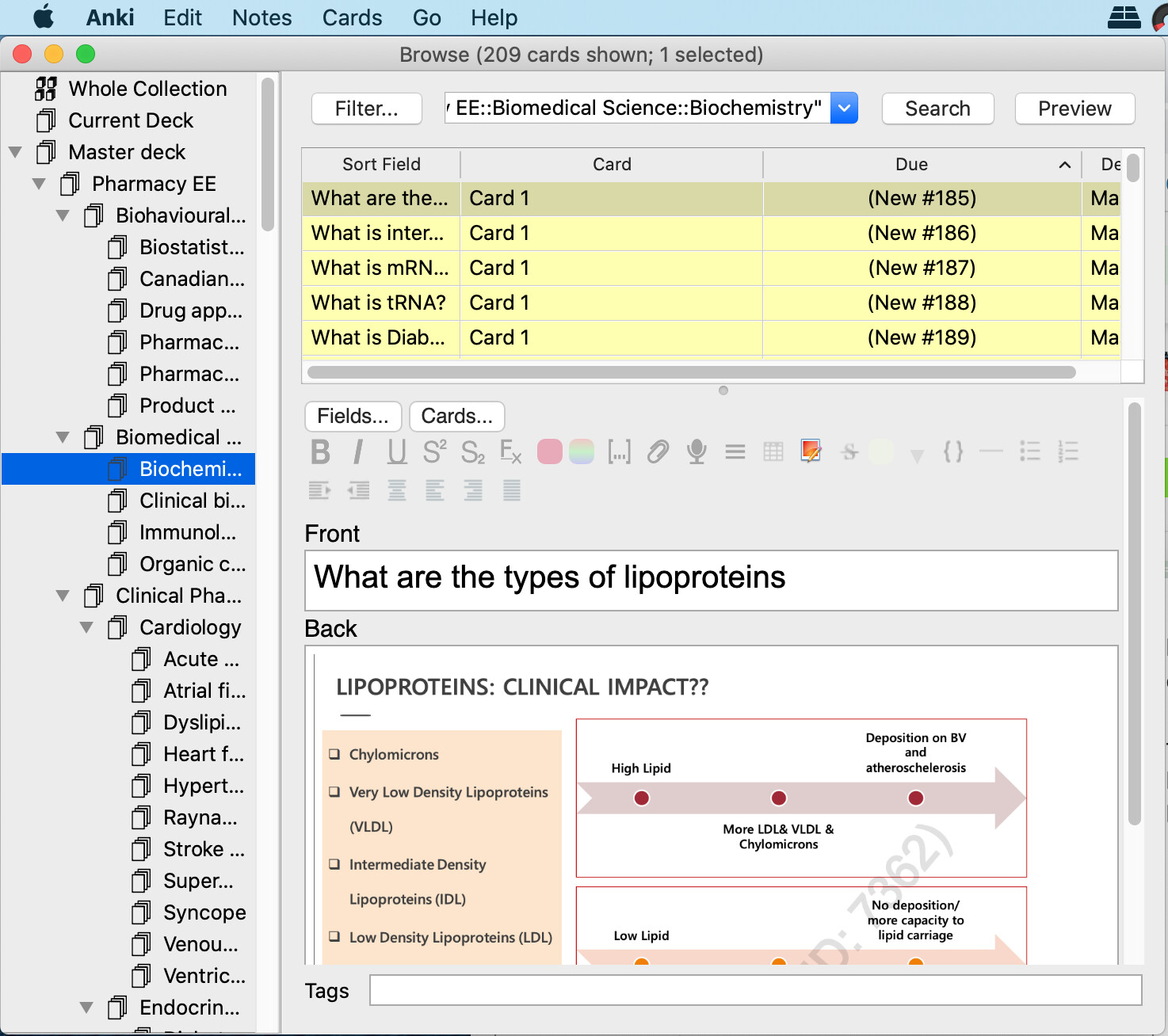This screenshot has height=1036, width=1168.
Task: Open the image editor pencil icon
Action: [811, 451]
